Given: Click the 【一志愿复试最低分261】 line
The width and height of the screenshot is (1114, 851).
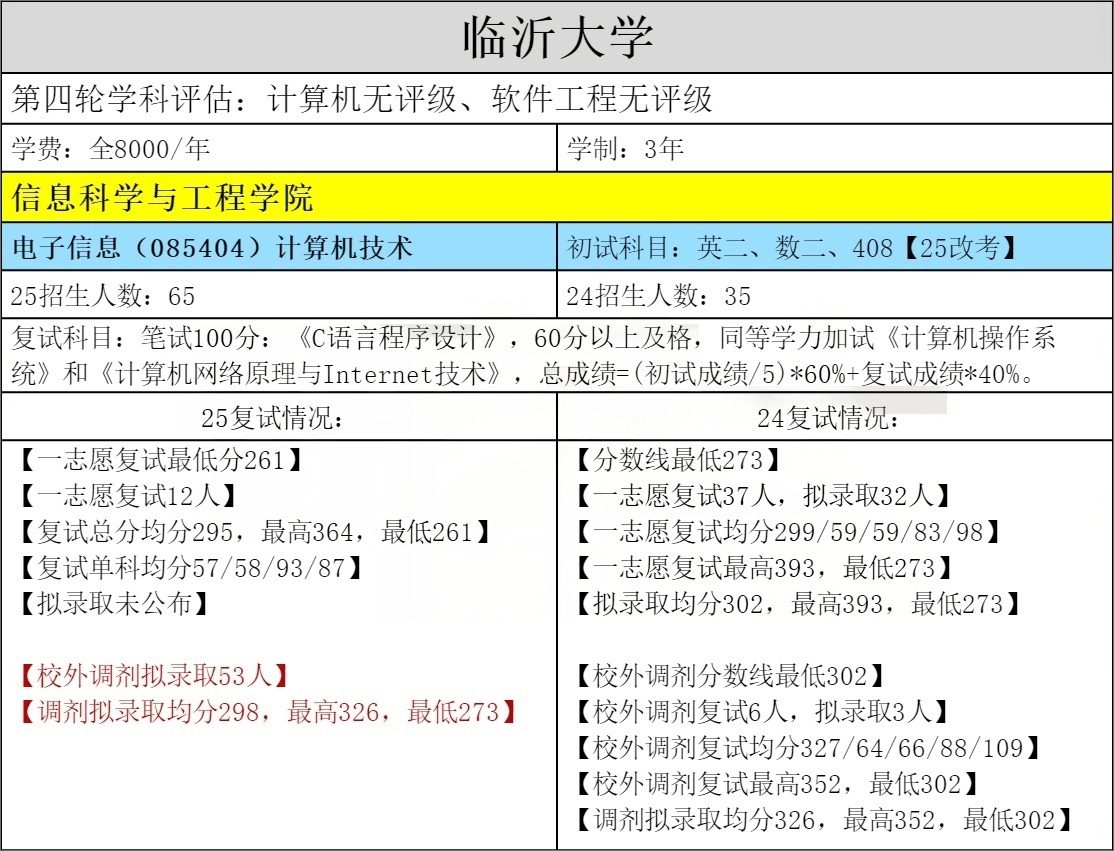Looking at the screenshot, I should pyautogui.click(x=160, y=460).
